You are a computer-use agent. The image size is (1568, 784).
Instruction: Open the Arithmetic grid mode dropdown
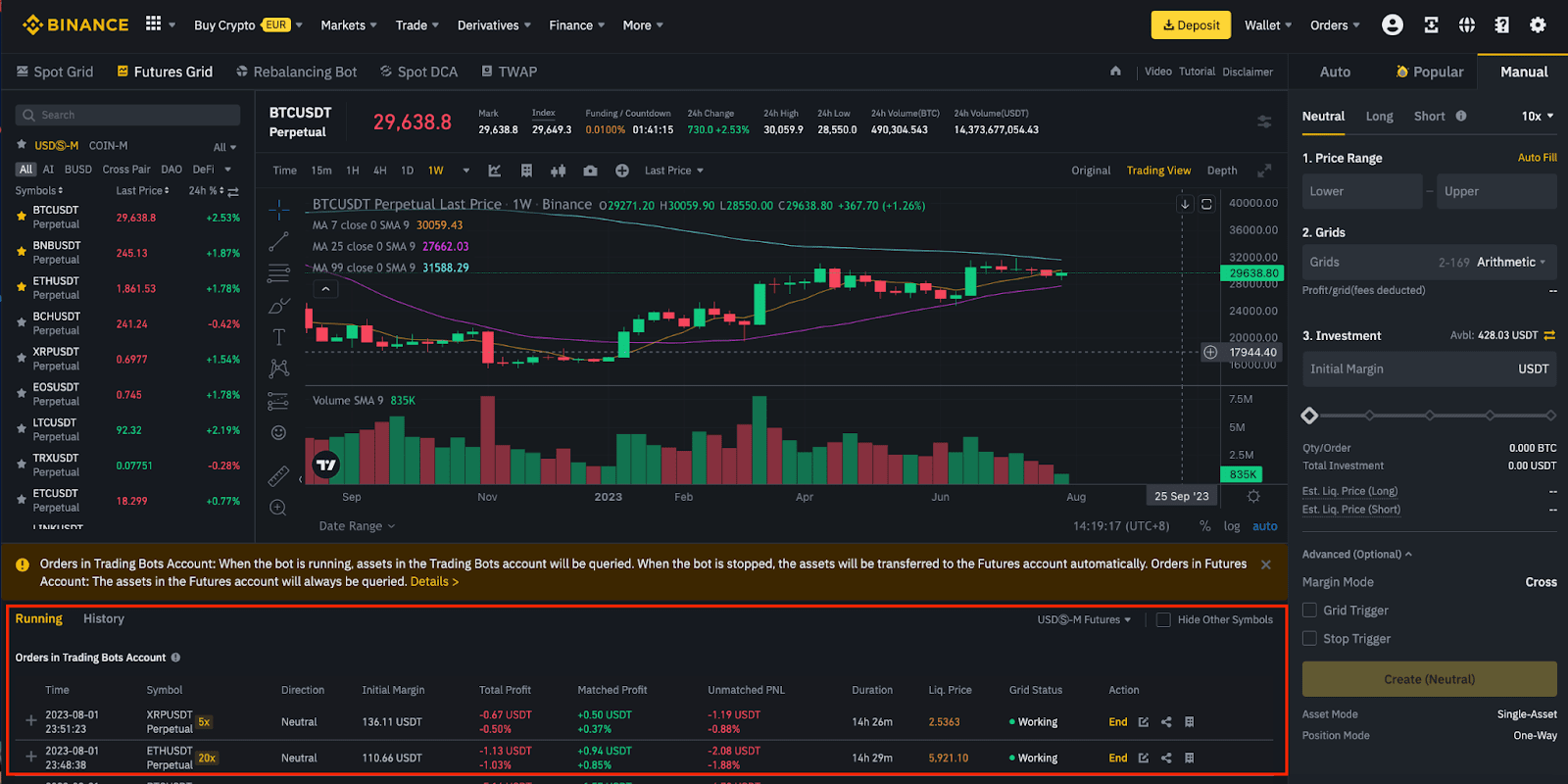click(x=1511, y=262)
